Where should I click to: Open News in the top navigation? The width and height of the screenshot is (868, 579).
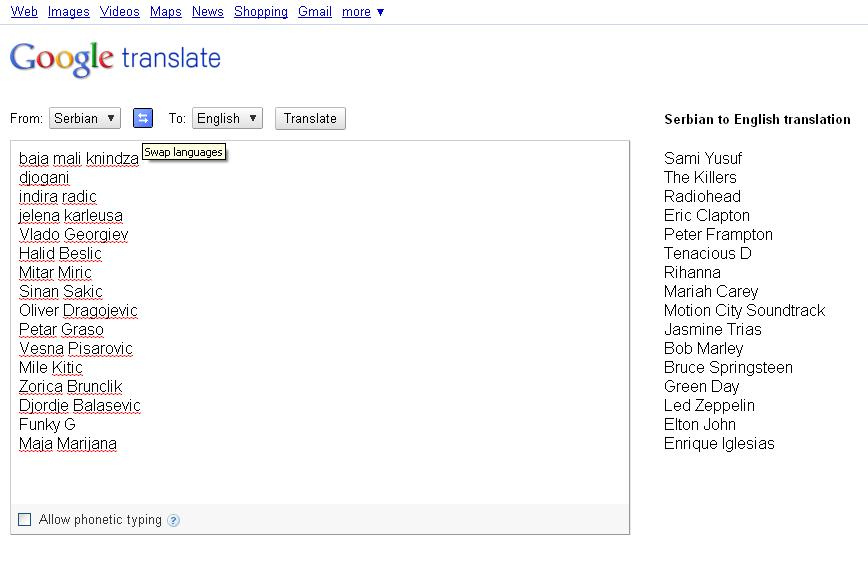(x=208, y=12)
